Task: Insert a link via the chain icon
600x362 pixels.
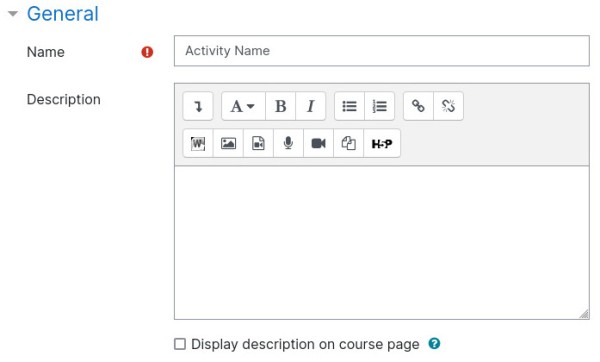Action: [418, 106]
